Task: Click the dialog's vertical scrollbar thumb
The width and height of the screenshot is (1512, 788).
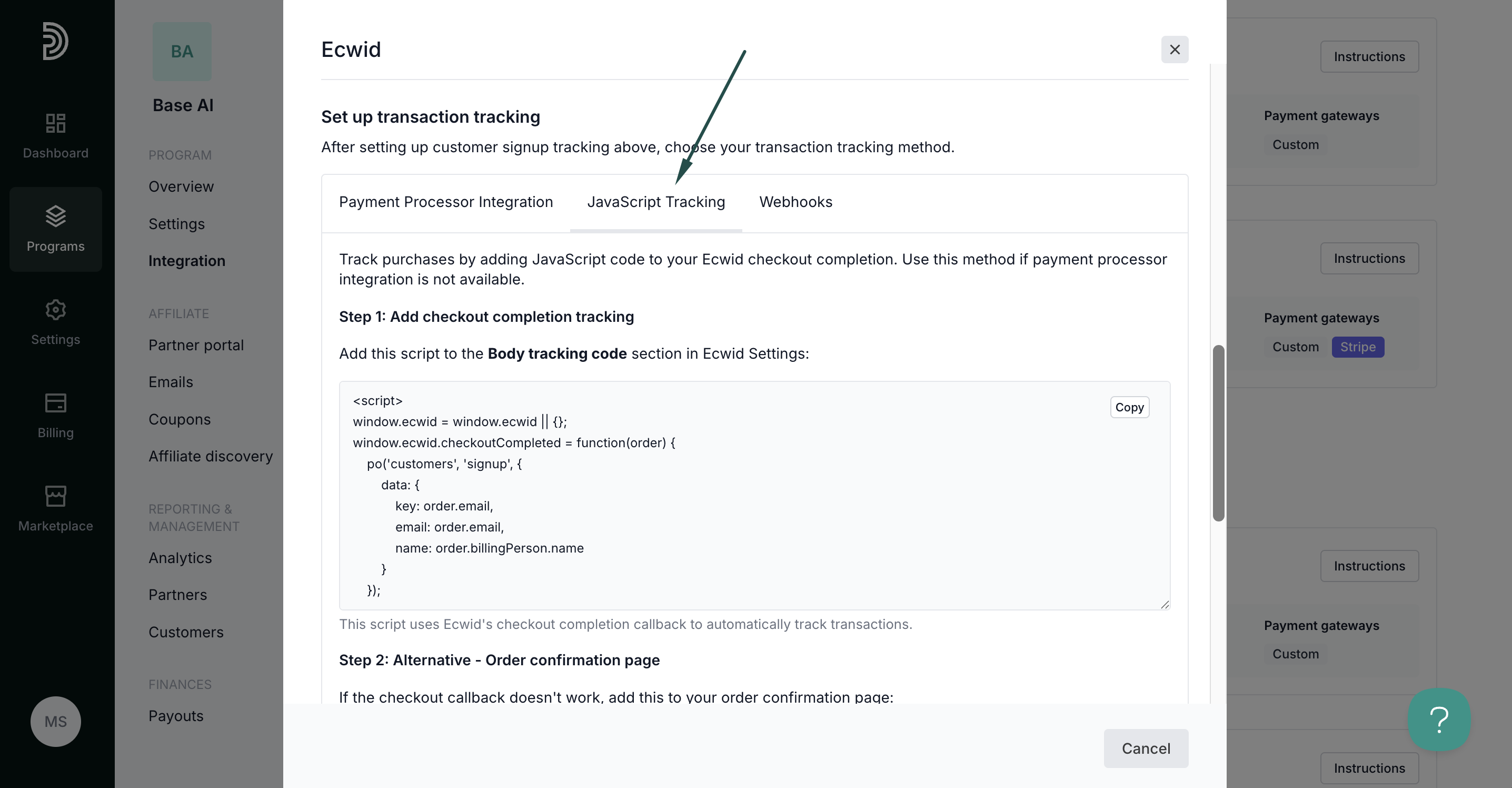Action: click(1219, 433)
